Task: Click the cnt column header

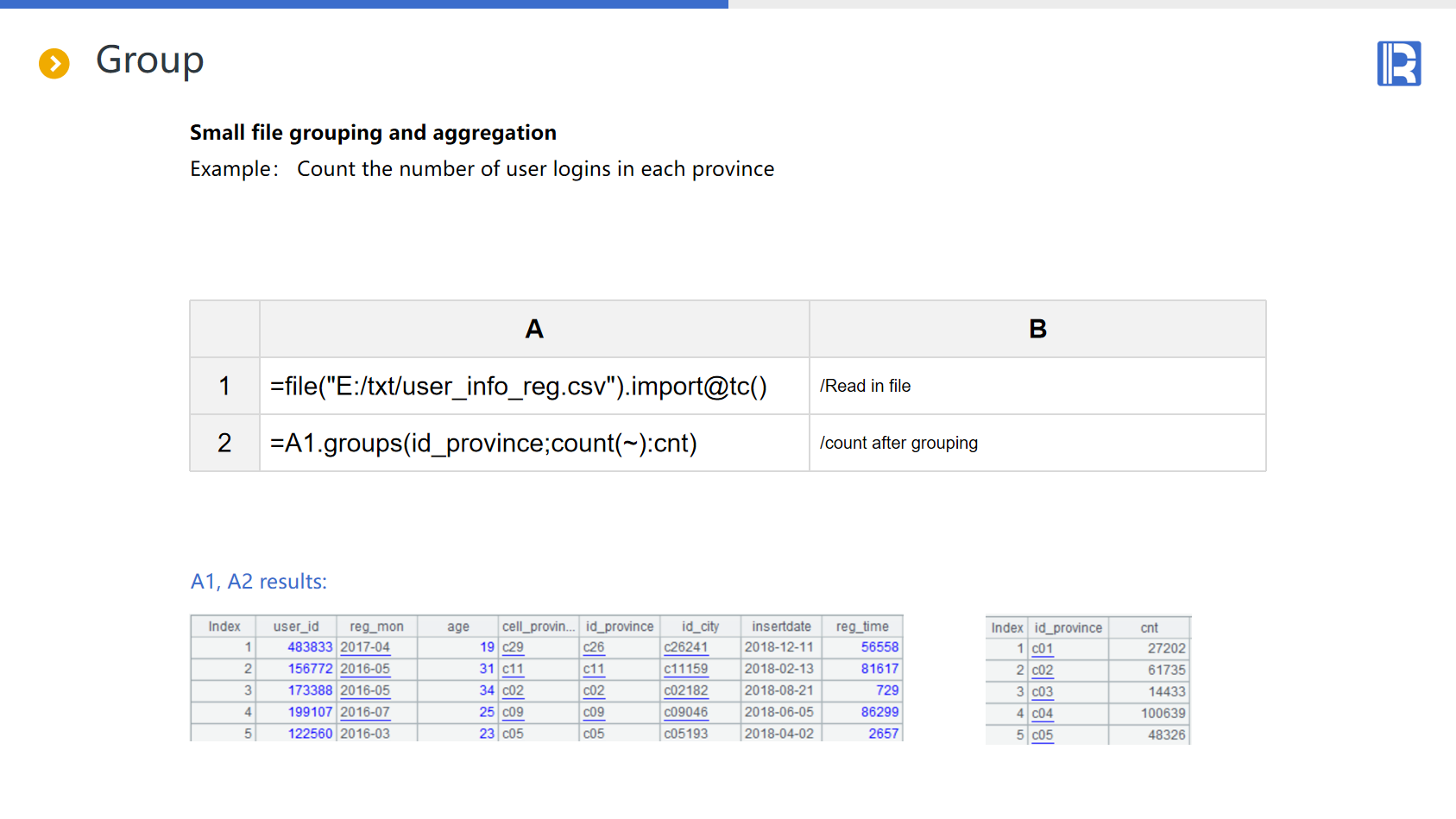Action: [x=1149, y=628]
